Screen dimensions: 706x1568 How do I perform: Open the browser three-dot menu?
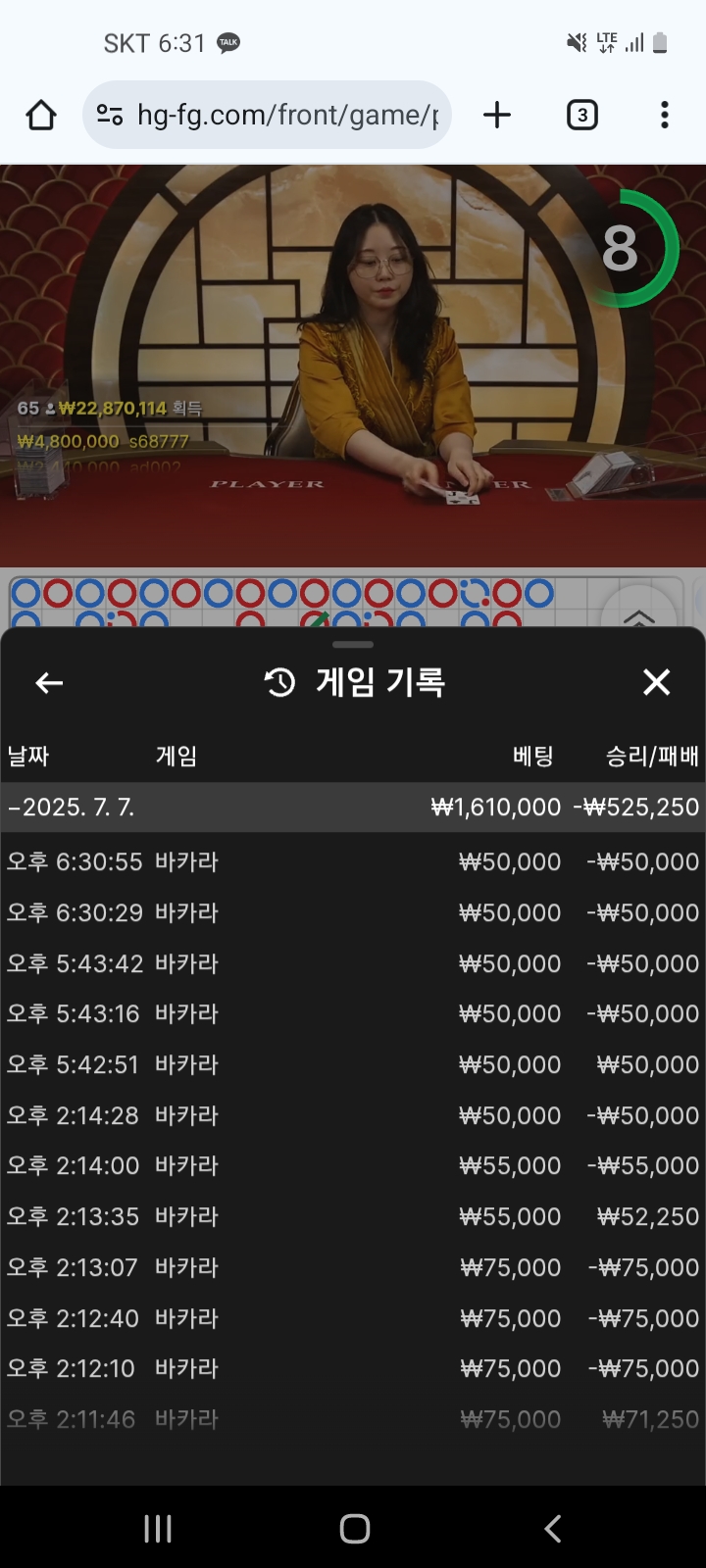pos(665,115)
